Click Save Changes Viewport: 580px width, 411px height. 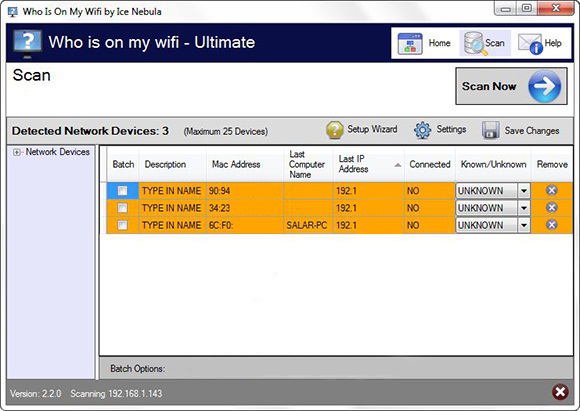click(x=521, y=130)
